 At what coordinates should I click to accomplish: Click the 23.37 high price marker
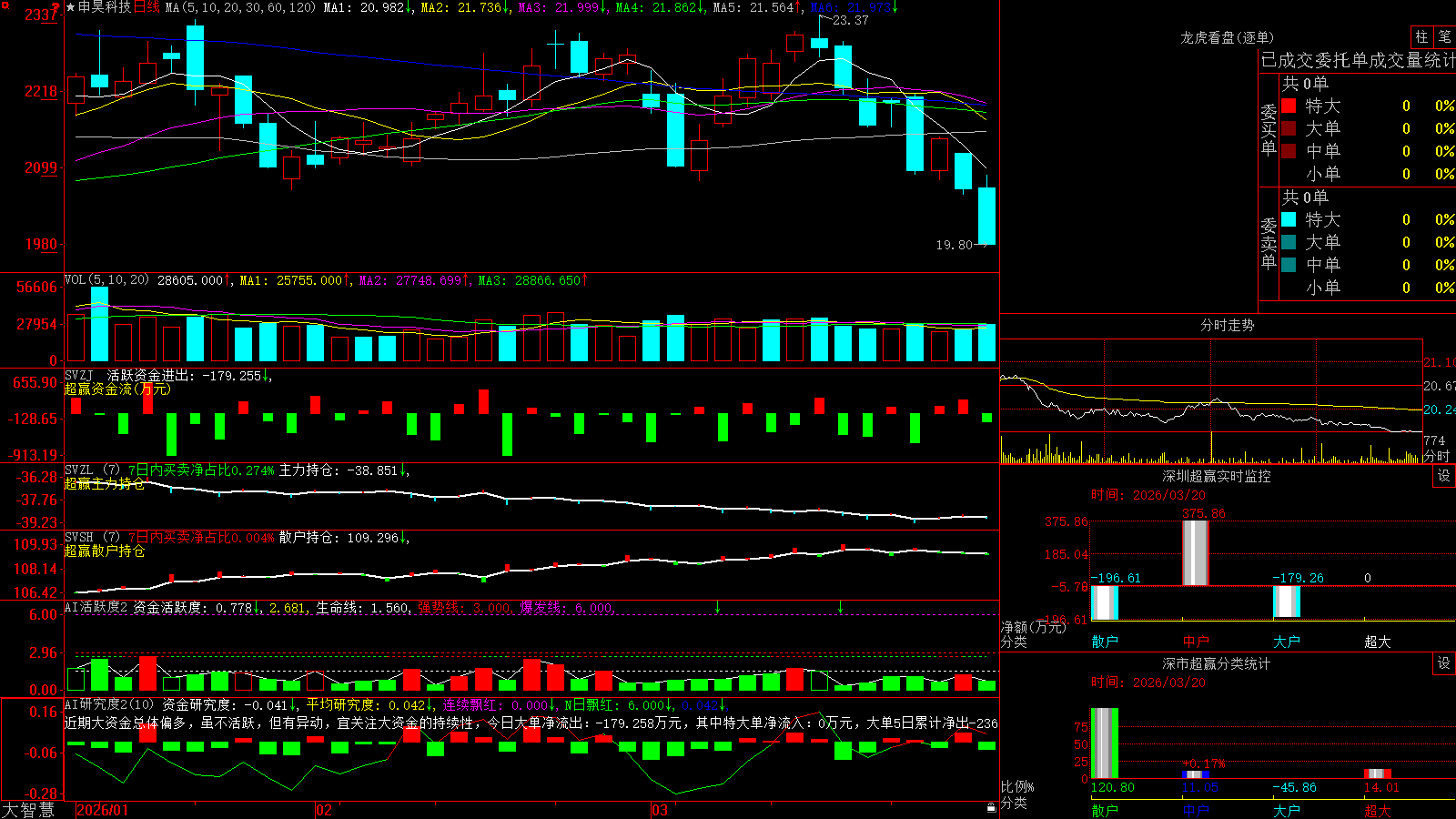click(x=850, y=20)
